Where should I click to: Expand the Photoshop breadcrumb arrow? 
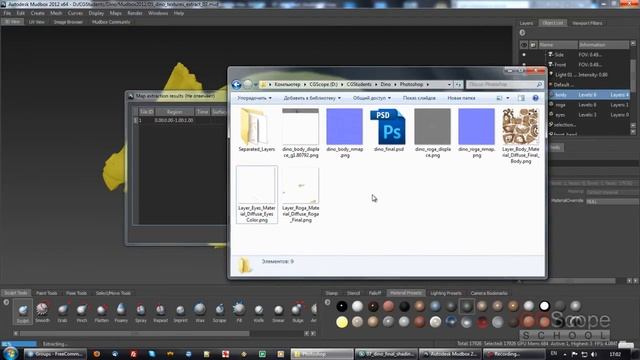pyautogui.click(x=428, y=84)
